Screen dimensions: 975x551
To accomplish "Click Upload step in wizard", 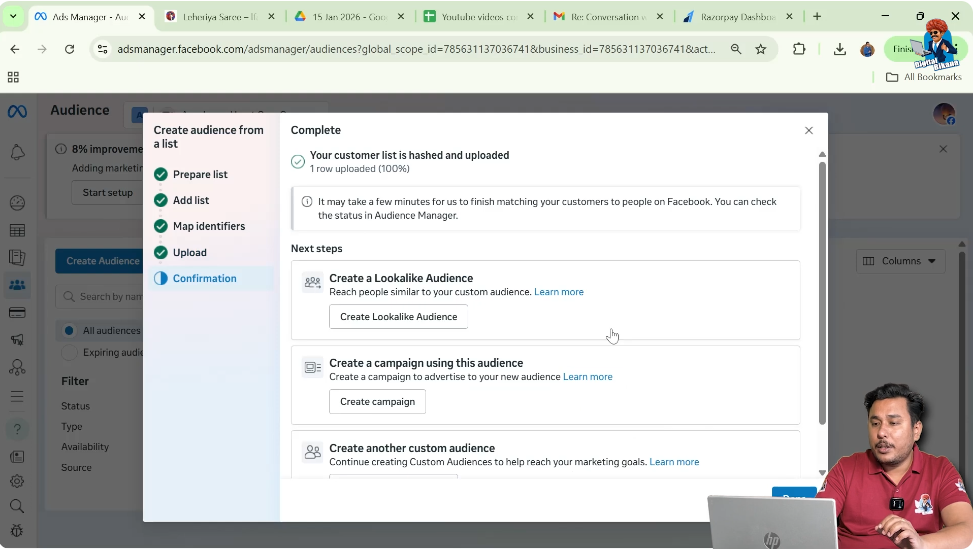I will [x=190, y=253].
